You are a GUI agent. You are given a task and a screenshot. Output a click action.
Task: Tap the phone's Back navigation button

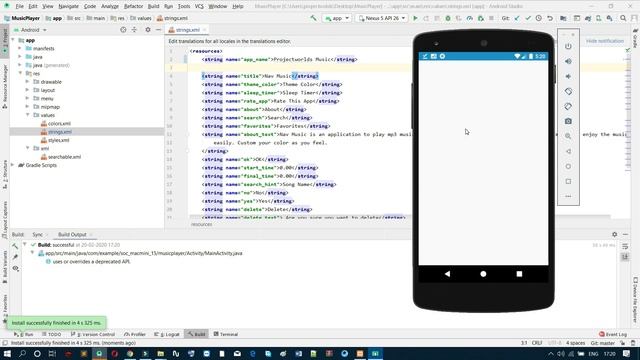447,274
